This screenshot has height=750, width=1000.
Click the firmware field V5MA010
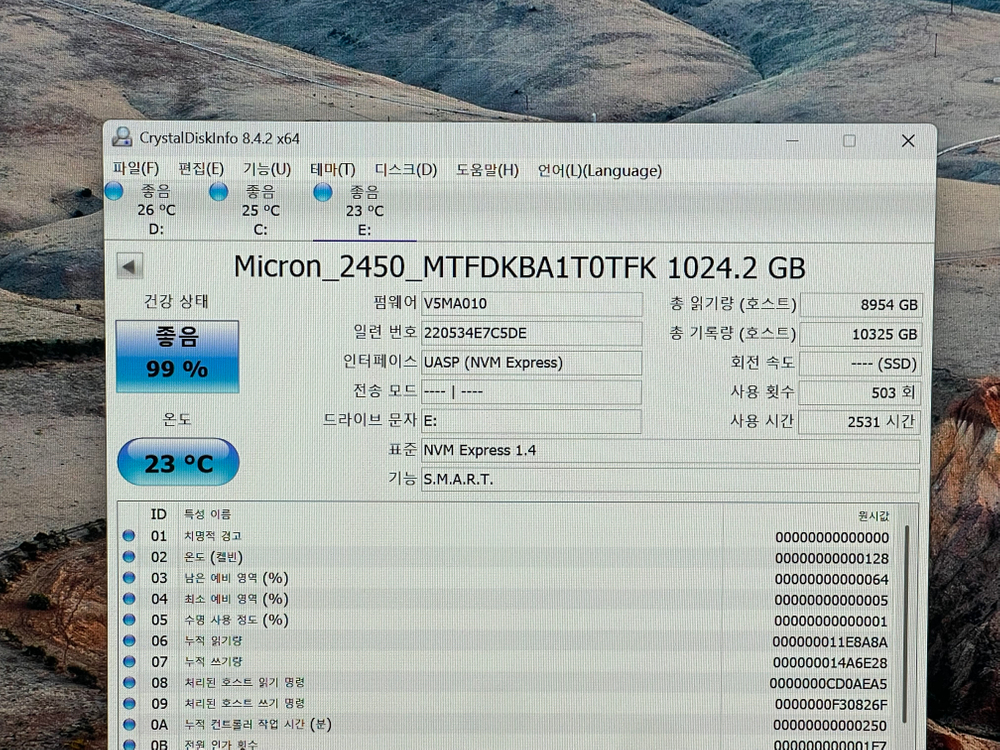(531, 303)
